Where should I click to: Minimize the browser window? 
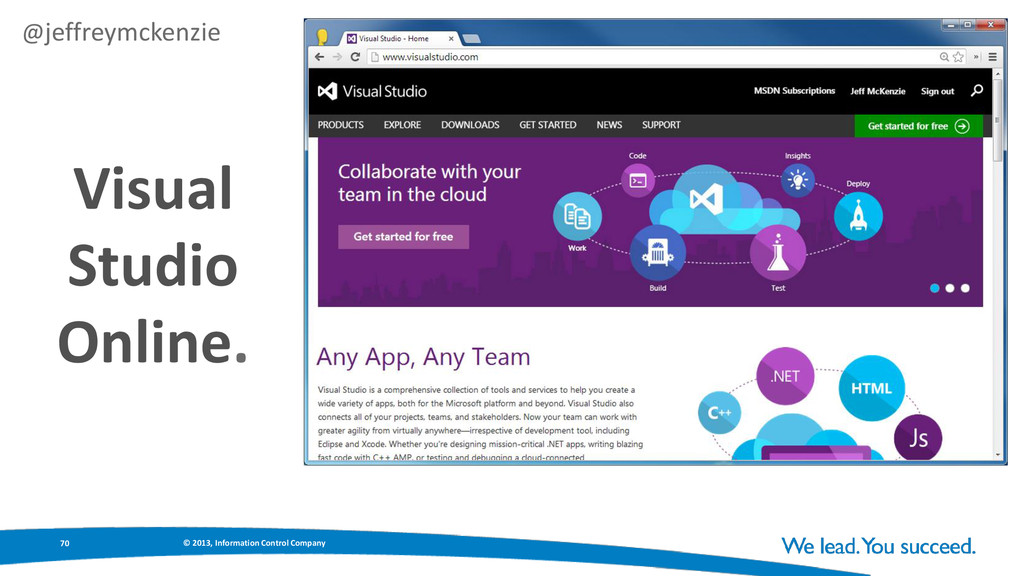point(951,25)
